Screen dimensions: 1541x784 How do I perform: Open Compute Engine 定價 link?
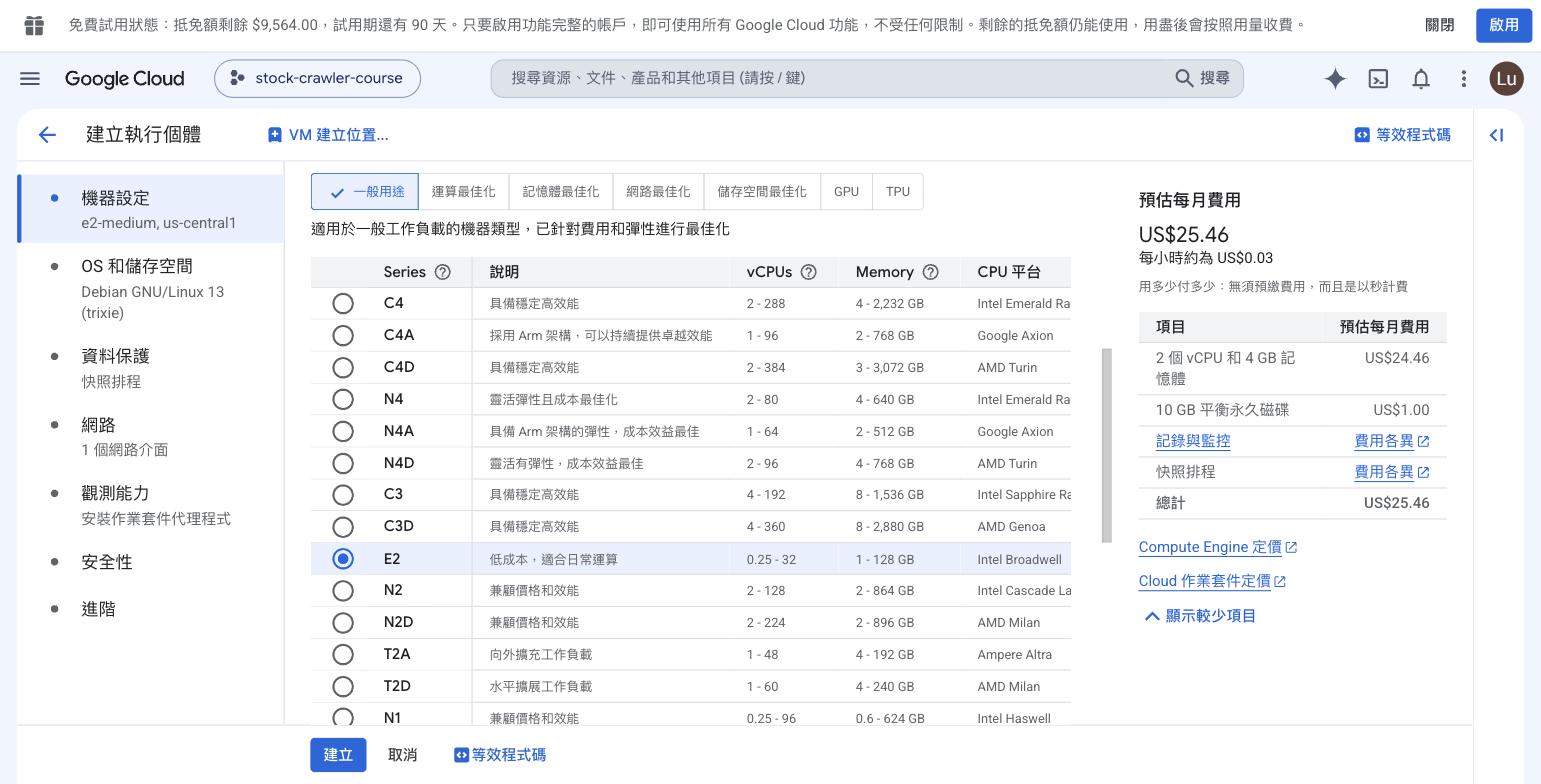(1218, 547)
